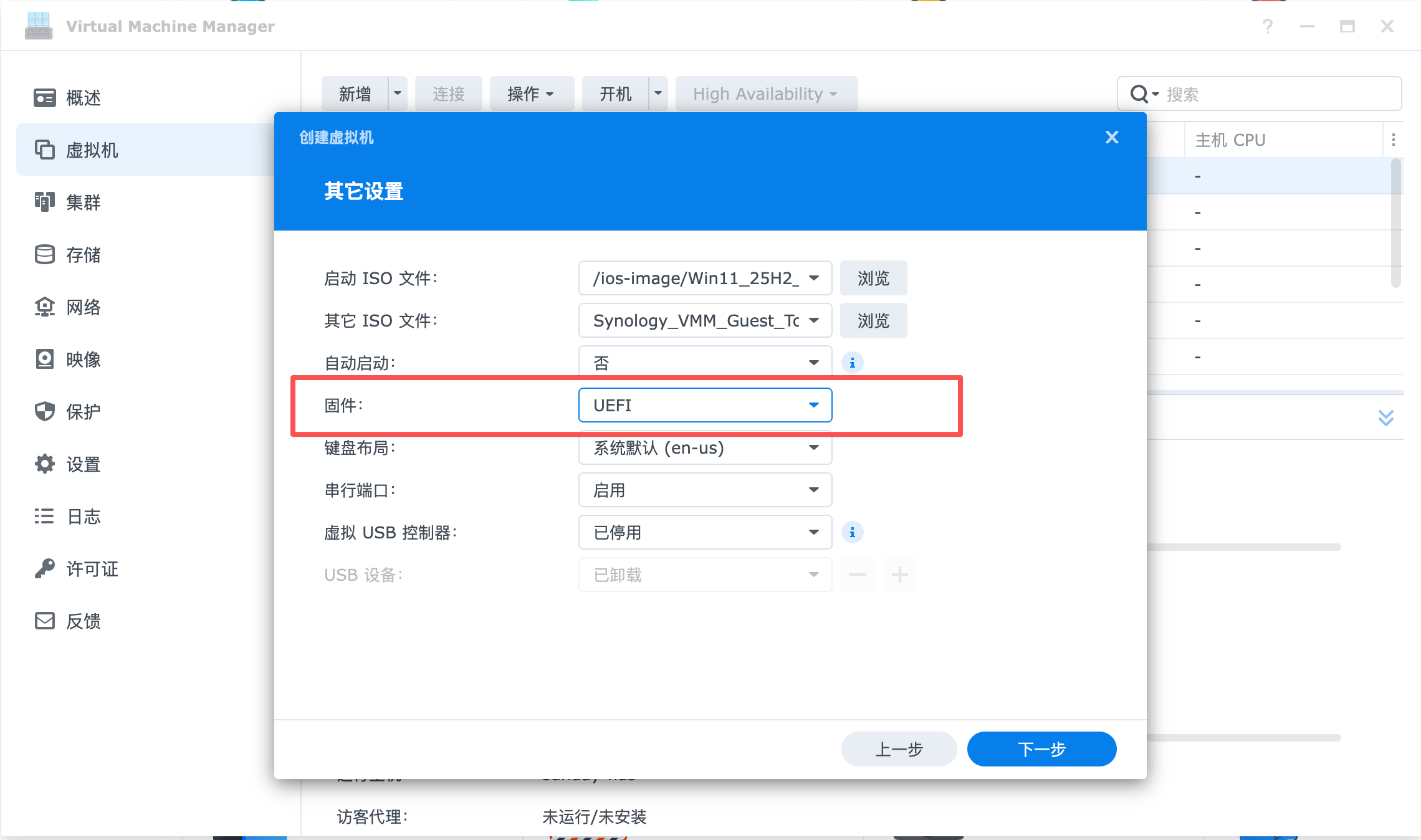Click the License (许可证) key icon
Screen dimensions: 1421x840
point(45,569)
